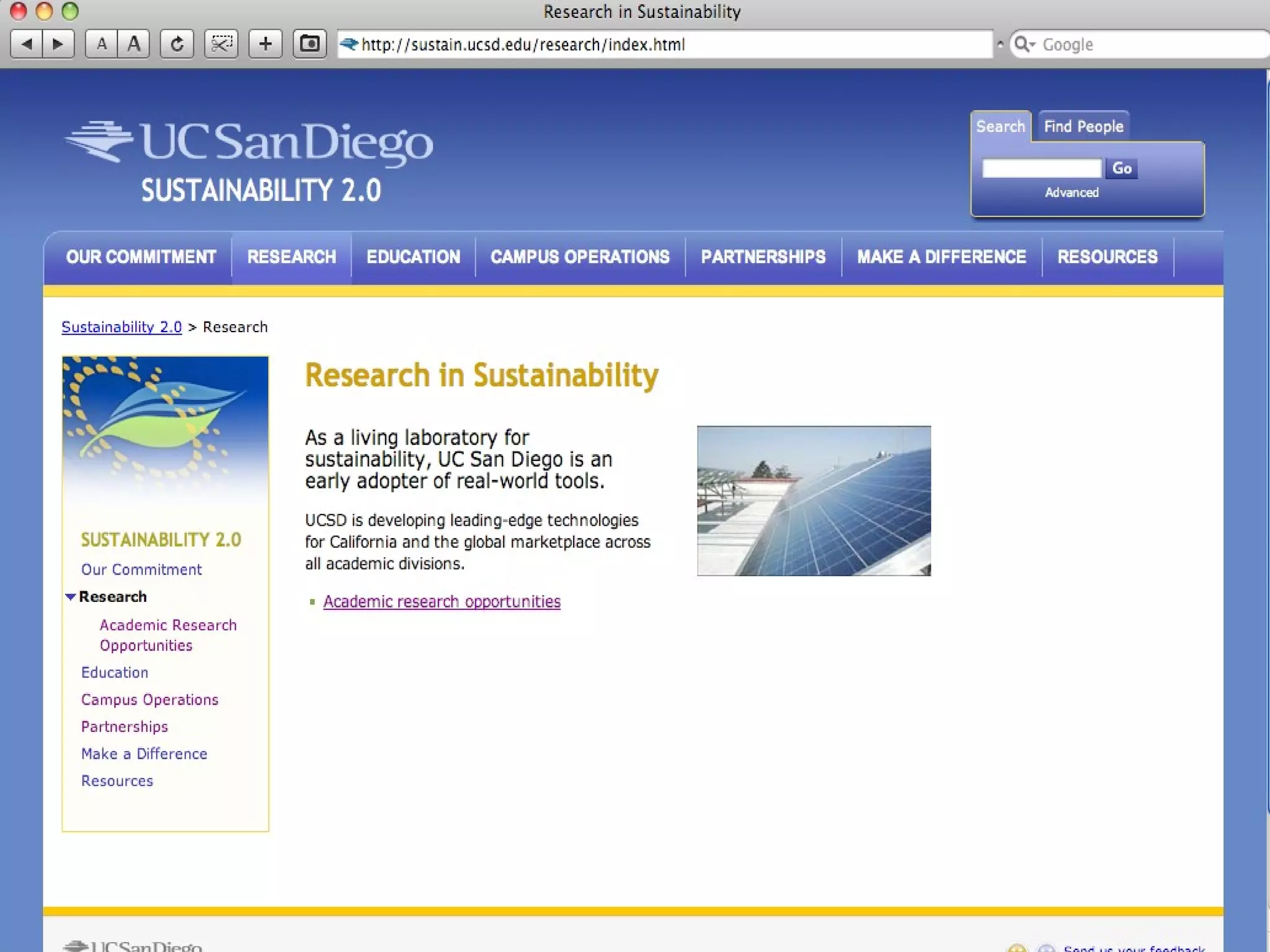
Task: Add bookmark with plus icon
Action: (x=265, y=44)
